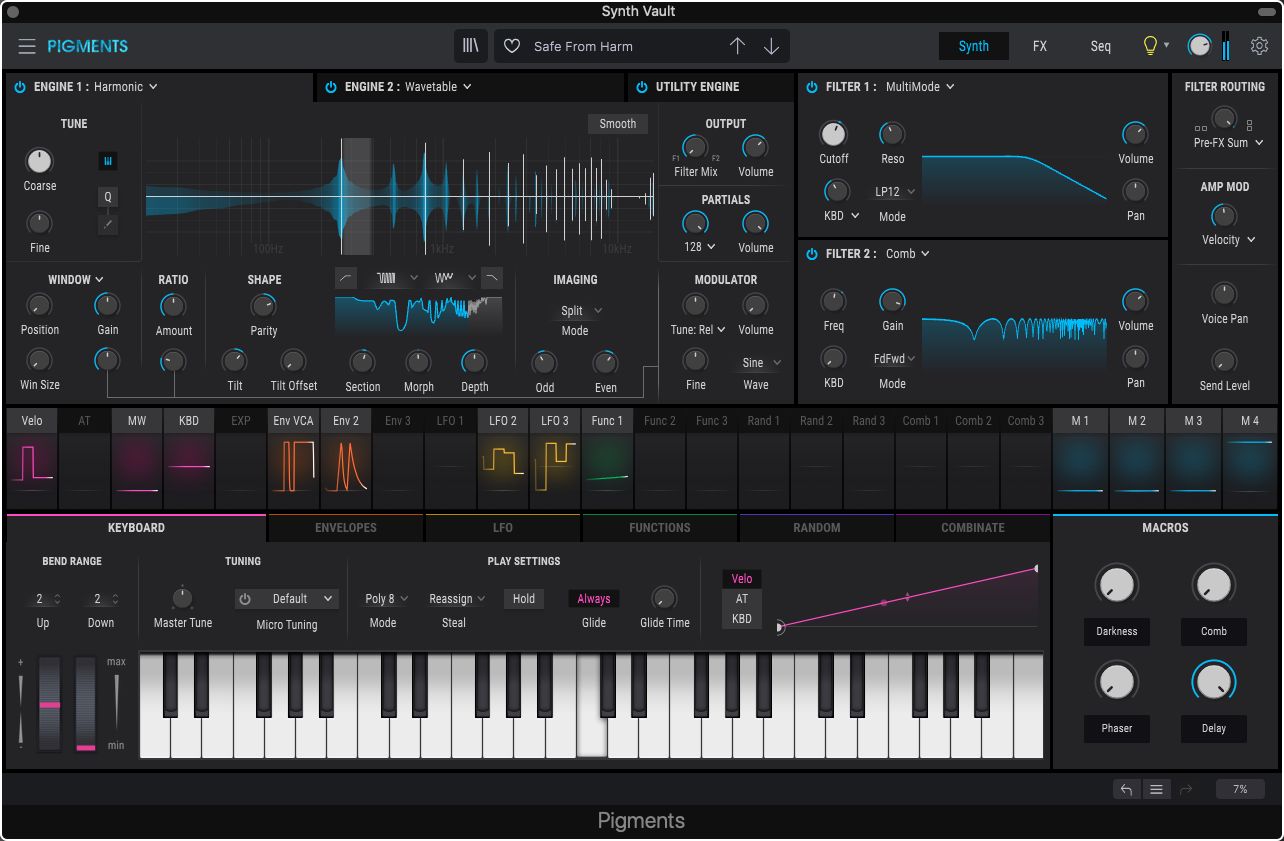The width and height of the screenshot is (1284, 841).
Task: Open the Poly 8 mode dropdown
Action: [x=386, y=599]
